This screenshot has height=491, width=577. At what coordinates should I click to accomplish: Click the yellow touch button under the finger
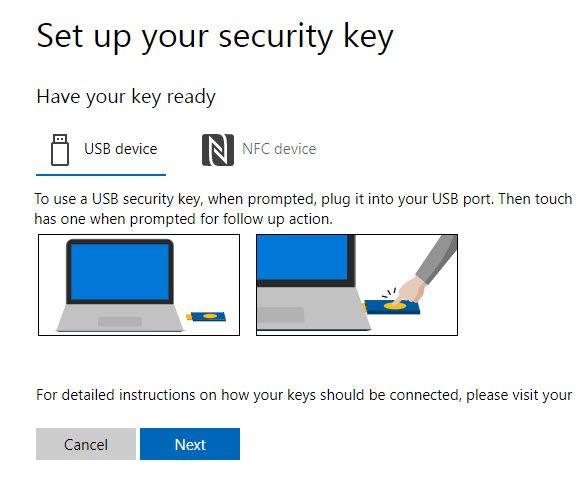coord(395,306)
